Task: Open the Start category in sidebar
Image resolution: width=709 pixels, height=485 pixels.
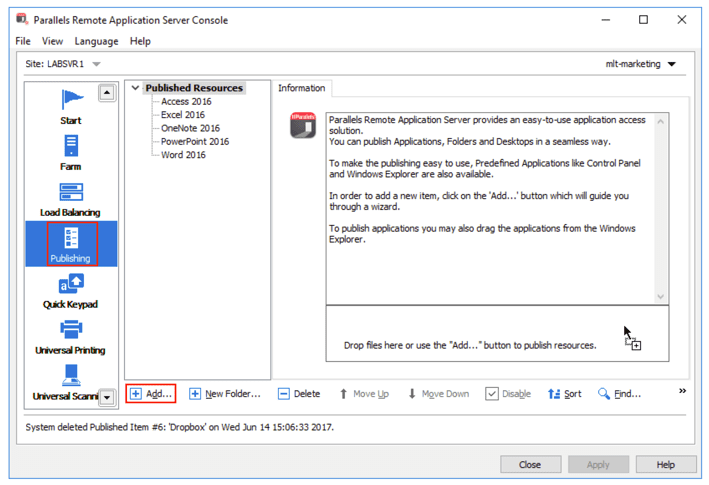Action: [71, 108]
